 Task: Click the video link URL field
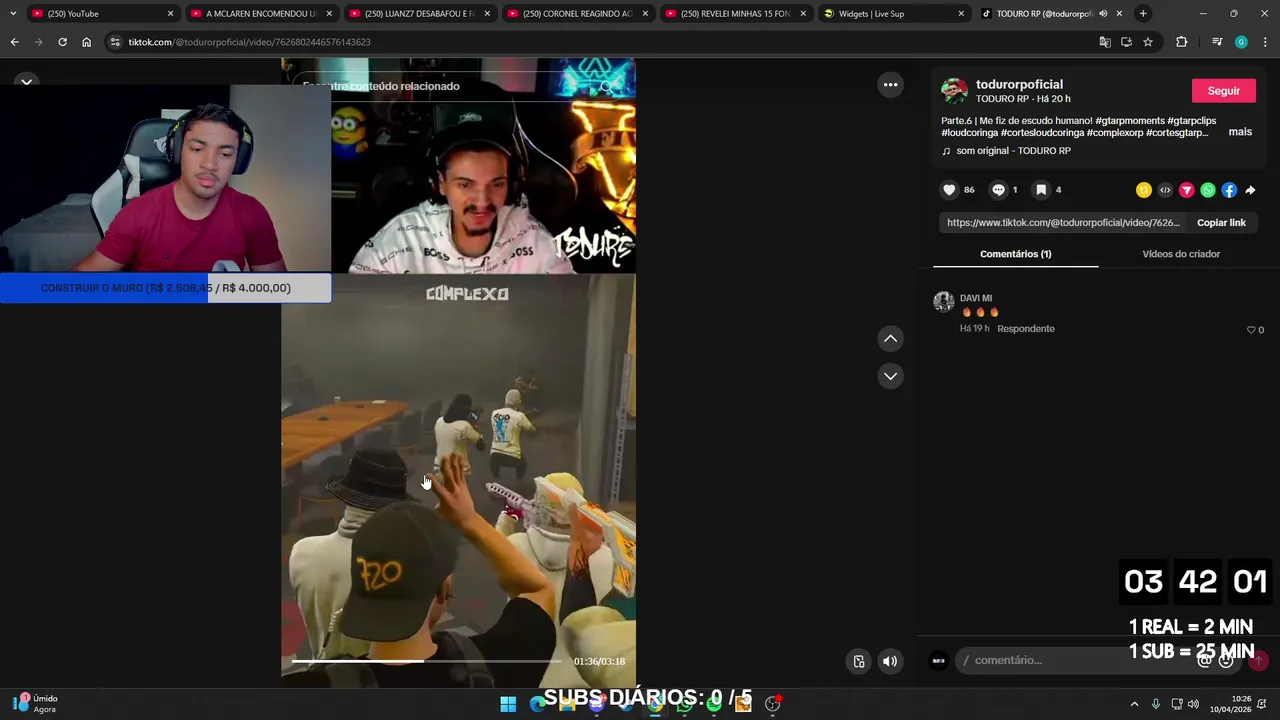click(1063, 223)
